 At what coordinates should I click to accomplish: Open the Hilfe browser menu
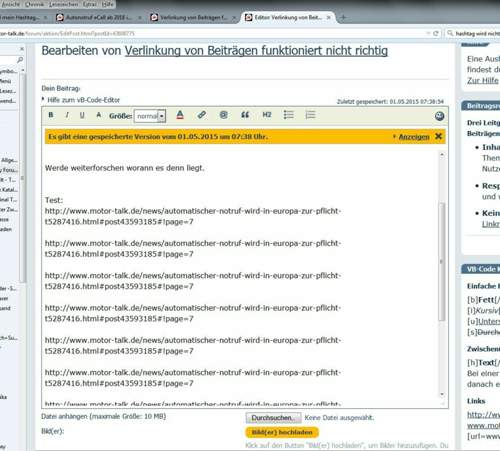(x=107, y=4)
